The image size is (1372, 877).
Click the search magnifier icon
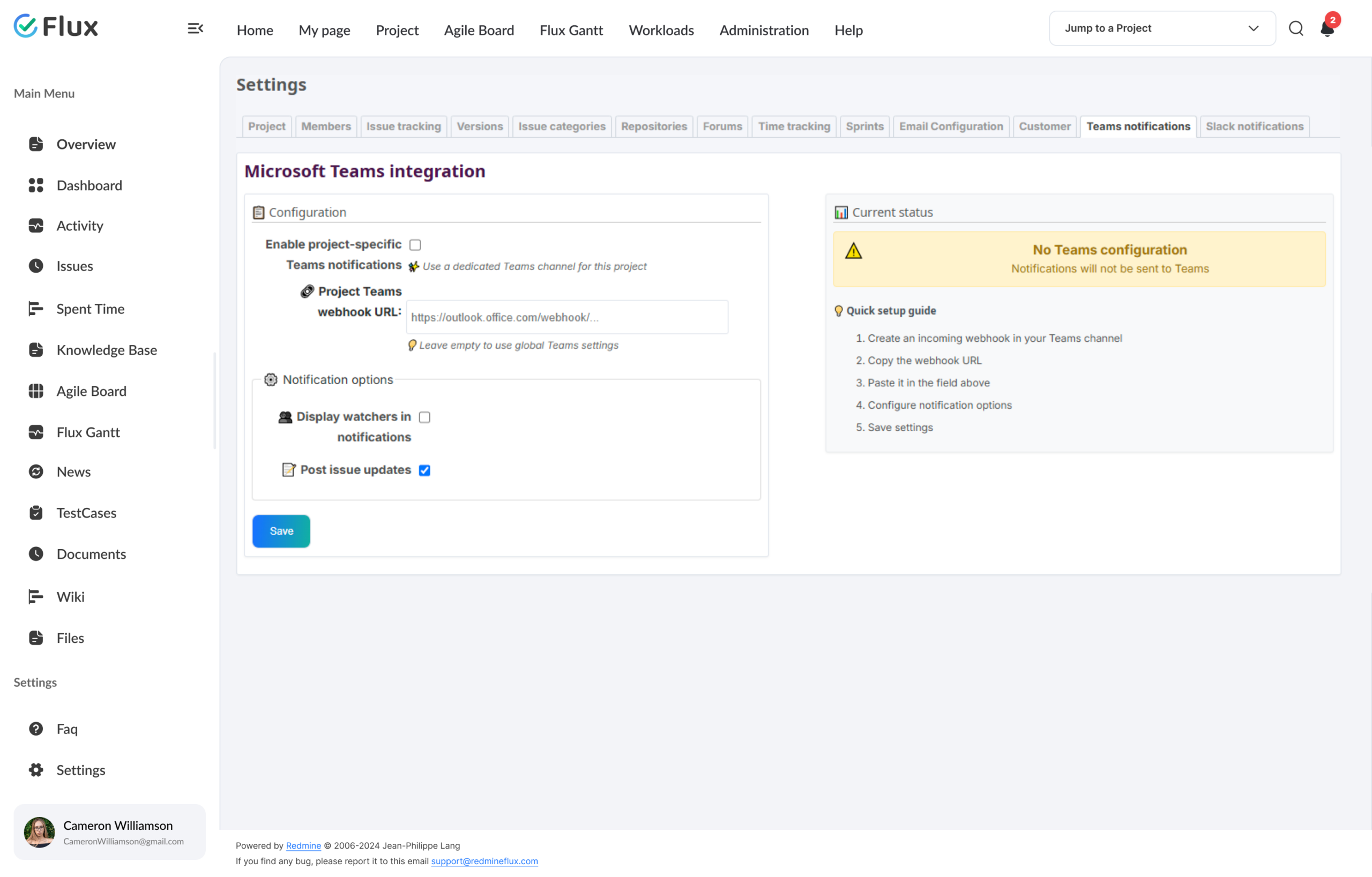click(1296, 28)
